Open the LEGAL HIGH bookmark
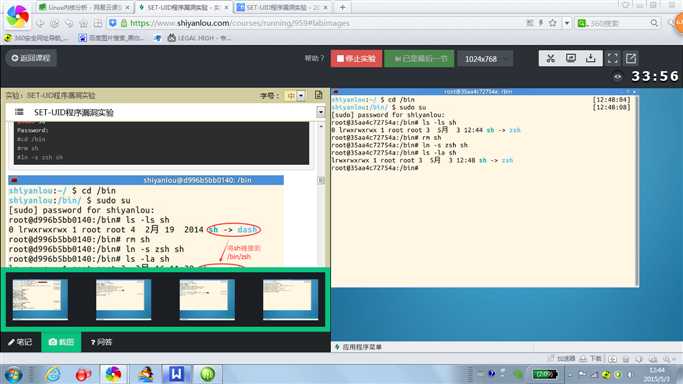This screenshot has height=384, width=683. pyautogui.click(x=199, y=38)
